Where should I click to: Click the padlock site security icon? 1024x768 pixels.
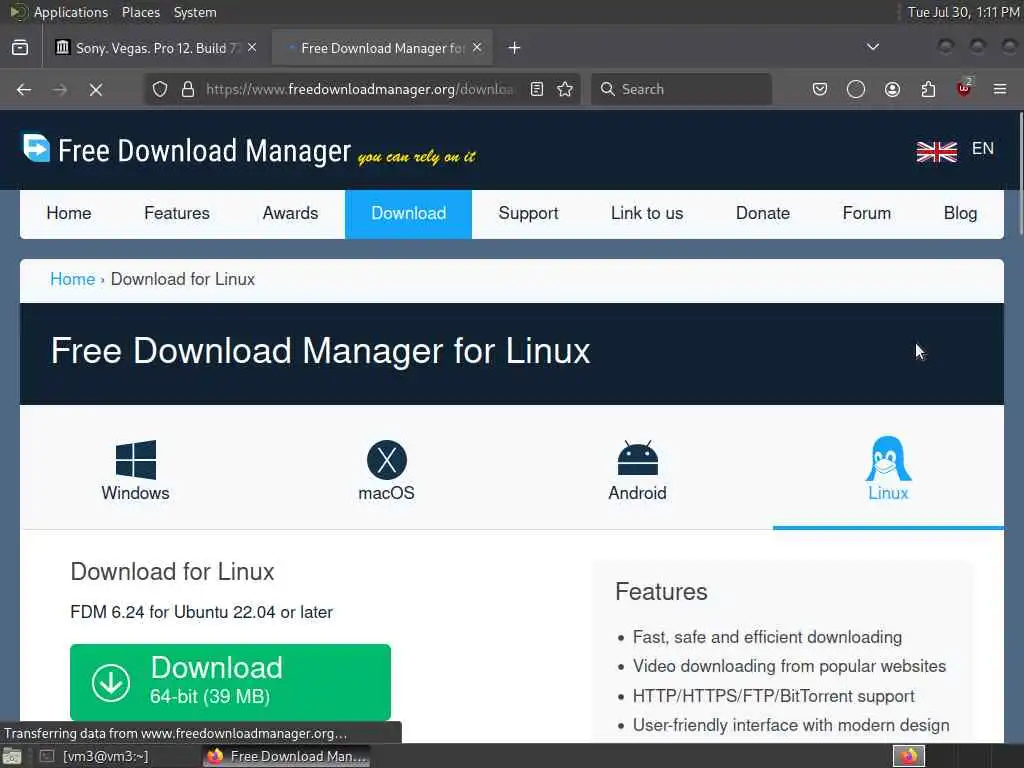point(188,89)
